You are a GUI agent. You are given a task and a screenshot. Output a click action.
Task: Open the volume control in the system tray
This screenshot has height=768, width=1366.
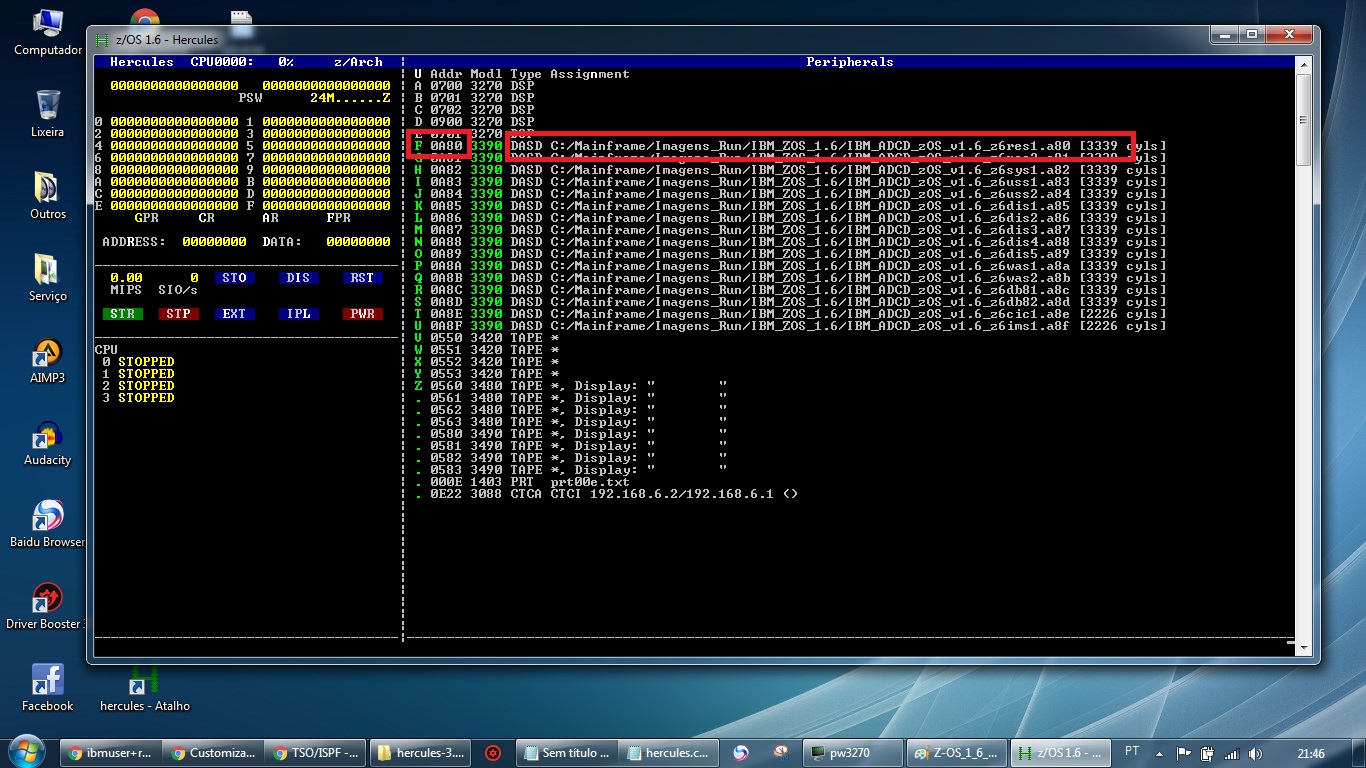click(x=1254, y=753)
